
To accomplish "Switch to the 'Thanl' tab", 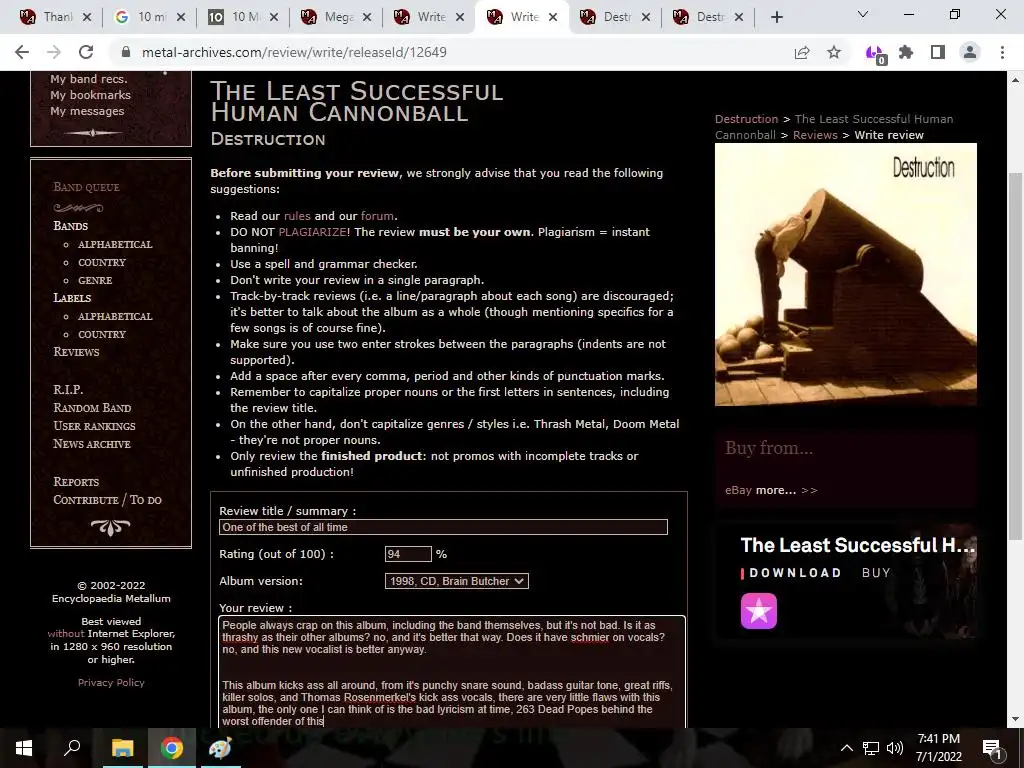I will pyautogui.click(x=55, y=18).
